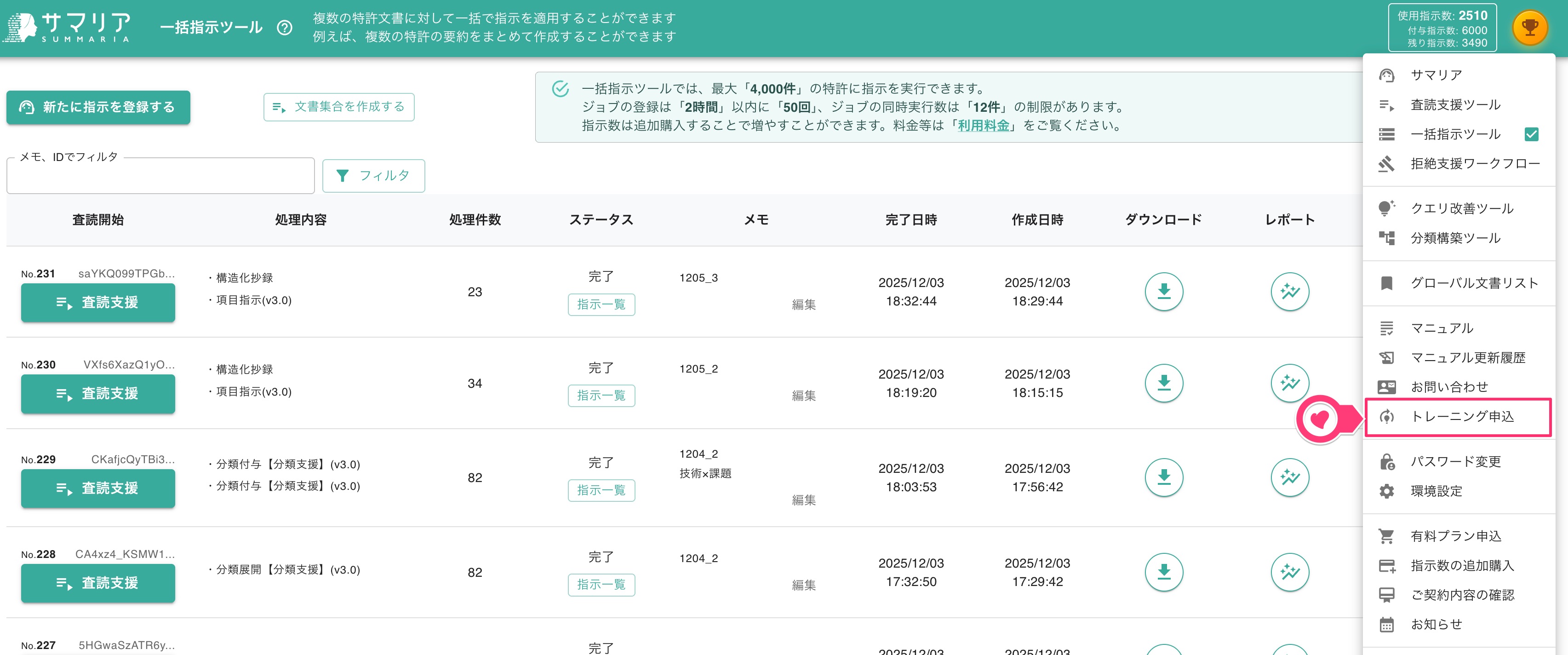Open 指示一覧 for job No.228
This screenshot has height=655, width=1568.
coord(601,584)
